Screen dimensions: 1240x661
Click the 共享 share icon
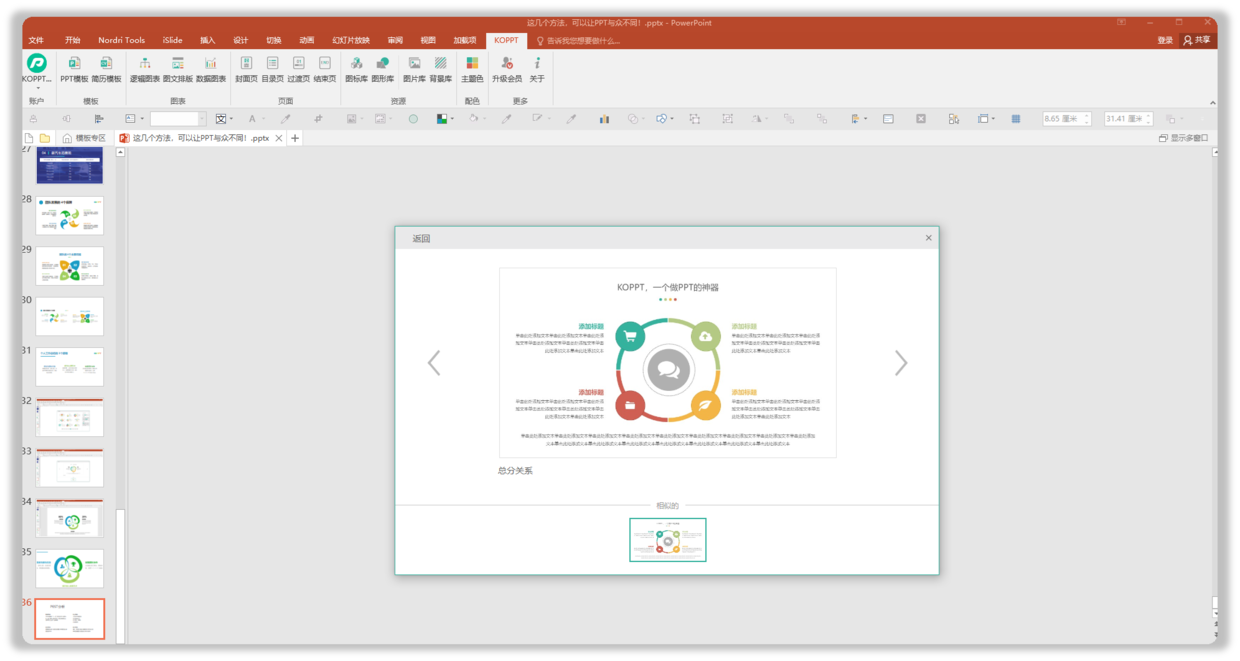tap(1197, 40)
